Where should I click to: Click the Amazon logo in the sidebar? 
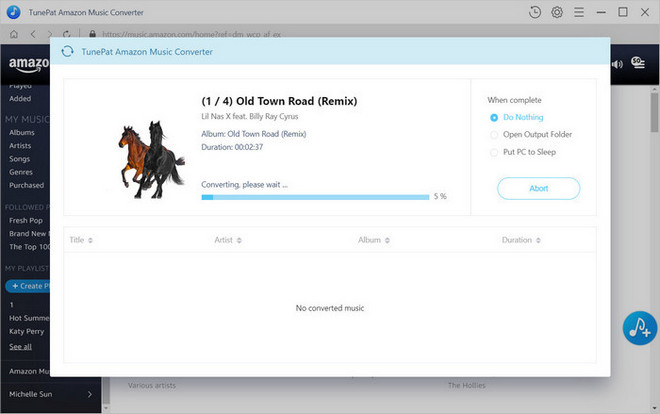click(x=29, y=65)
